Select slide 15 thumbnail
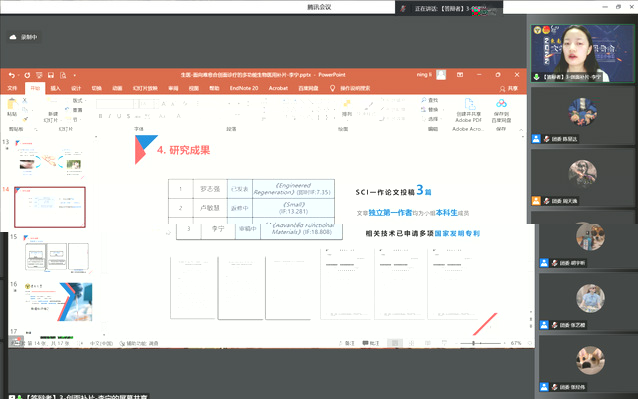 [x=57, y=254]
